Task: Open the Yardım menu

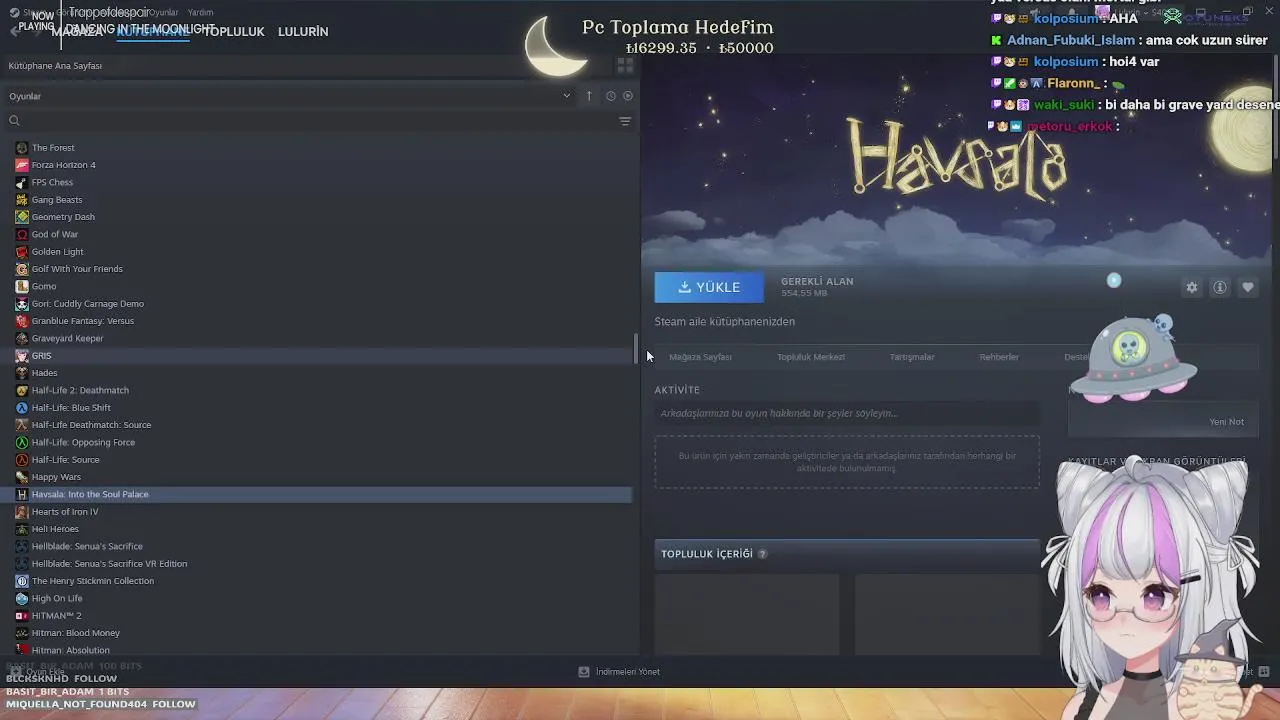Action: (201, 13)
